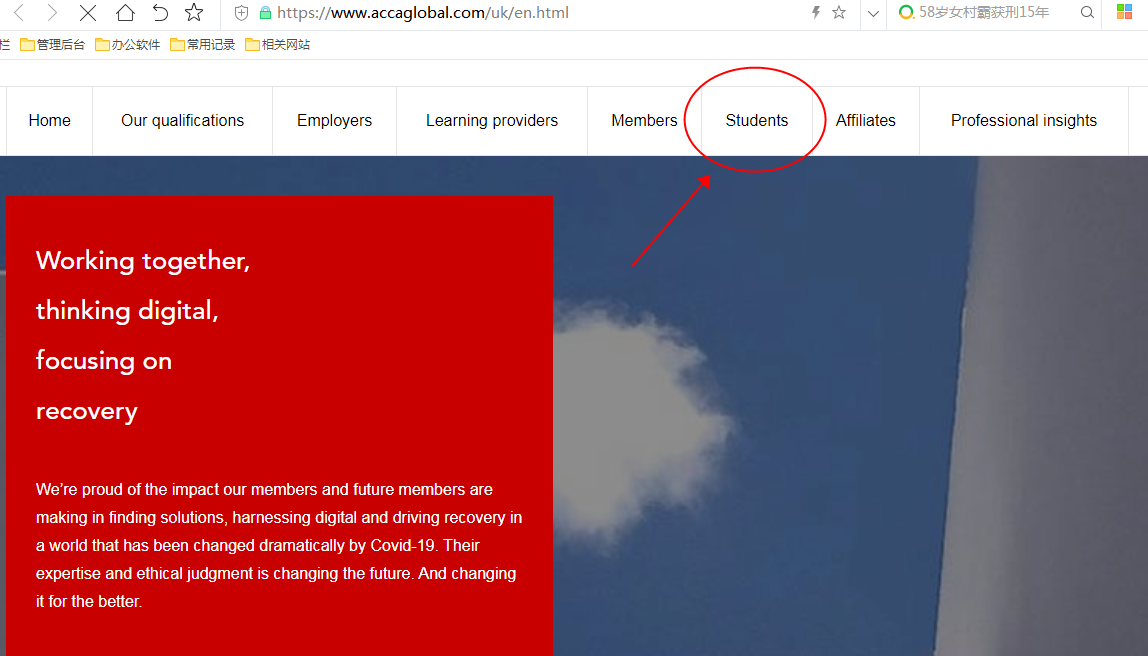Screen dimensions: 1148x656
Task: Go back with the browser back arrow
Action: [x=19, y=12]
